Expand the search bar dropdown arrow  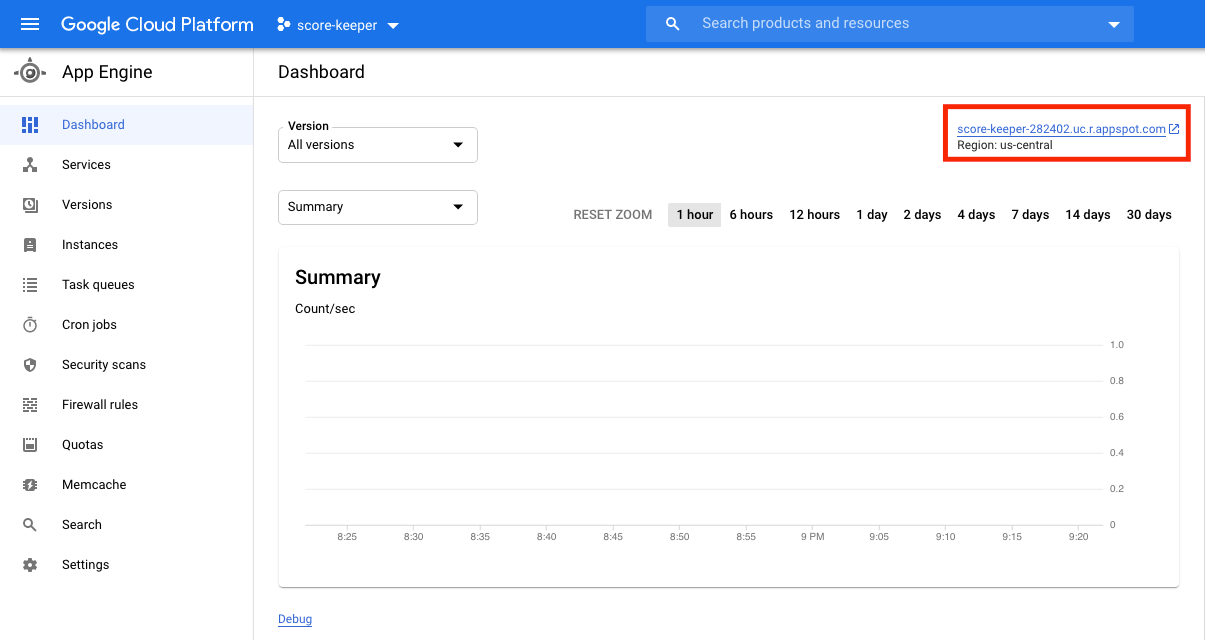pyautogui.click(x=1114, y=25)
